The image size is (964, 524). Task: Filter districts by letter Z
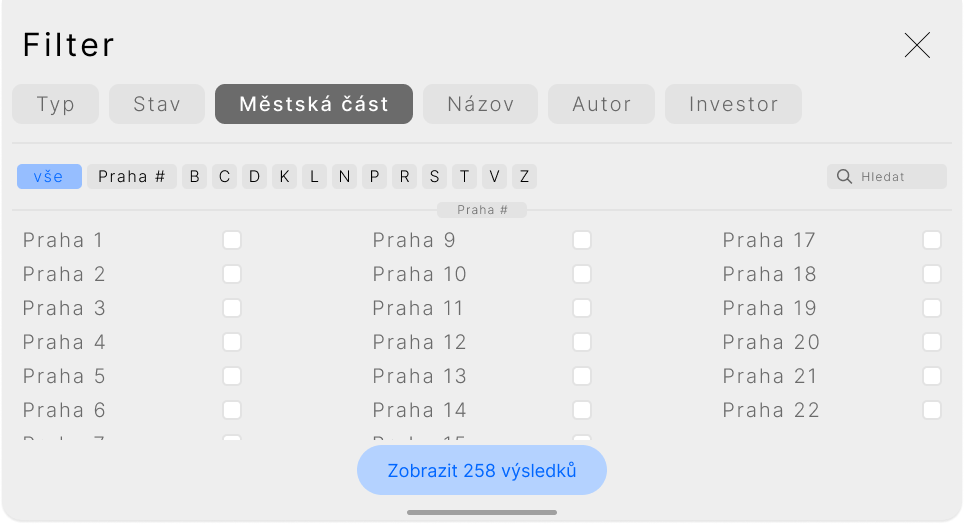click(x=524, y=177)
